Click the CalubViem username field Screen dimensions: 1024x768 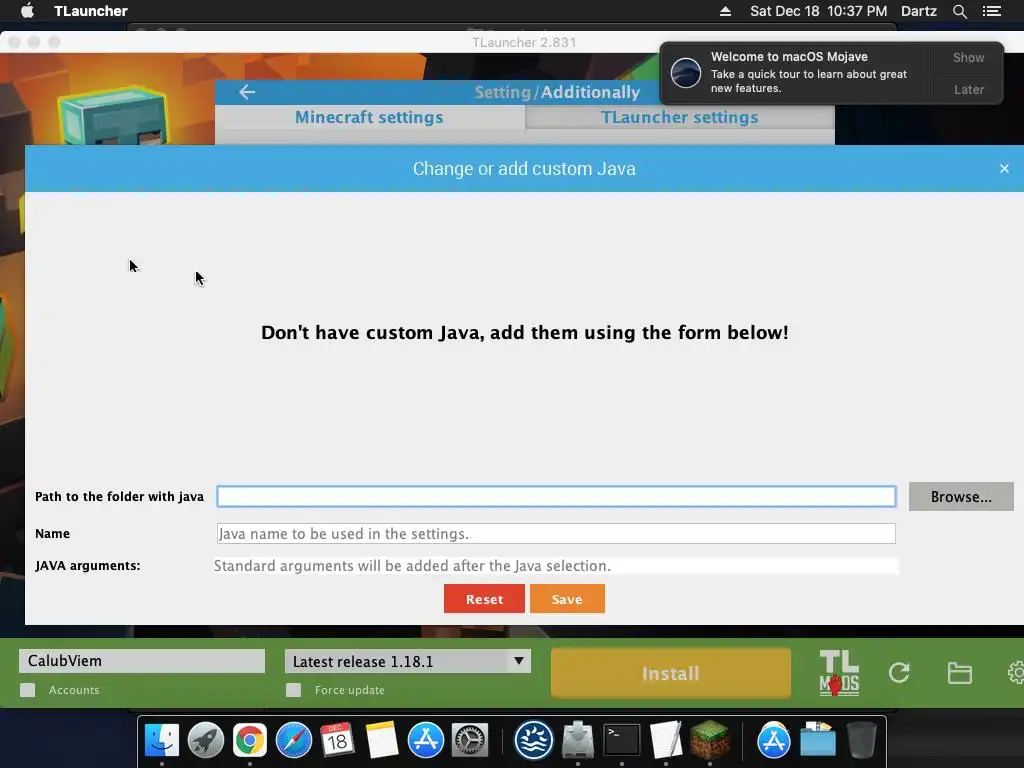point(142,661)
